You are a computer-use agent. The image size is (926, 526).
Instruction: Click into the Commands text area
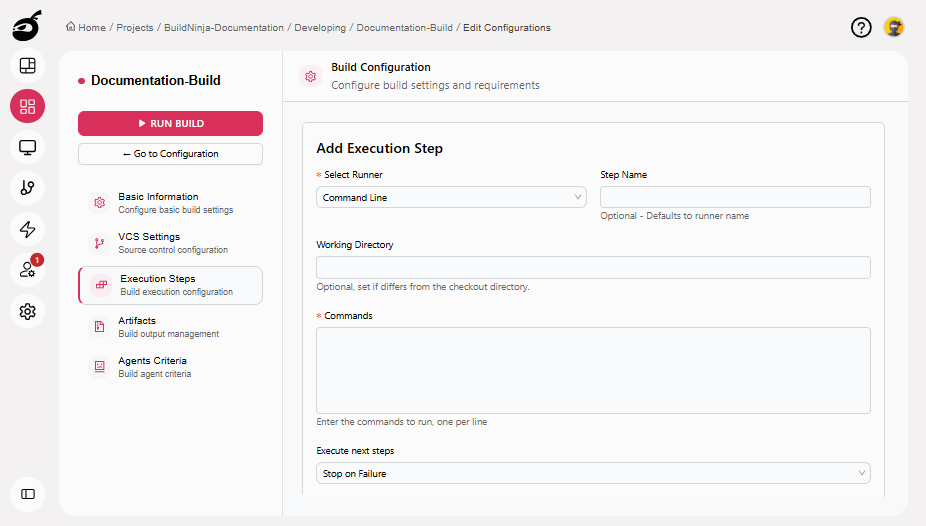tap(593, 370)
